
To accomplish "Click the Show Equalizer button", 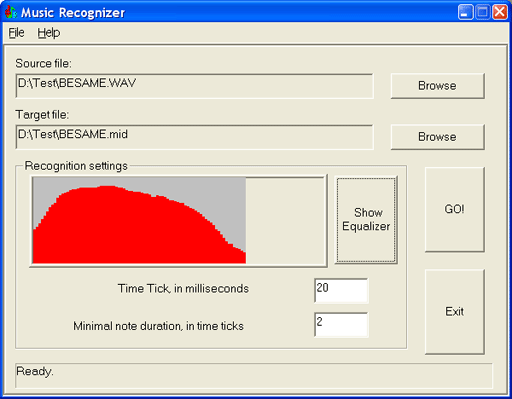I will point(366,220).
